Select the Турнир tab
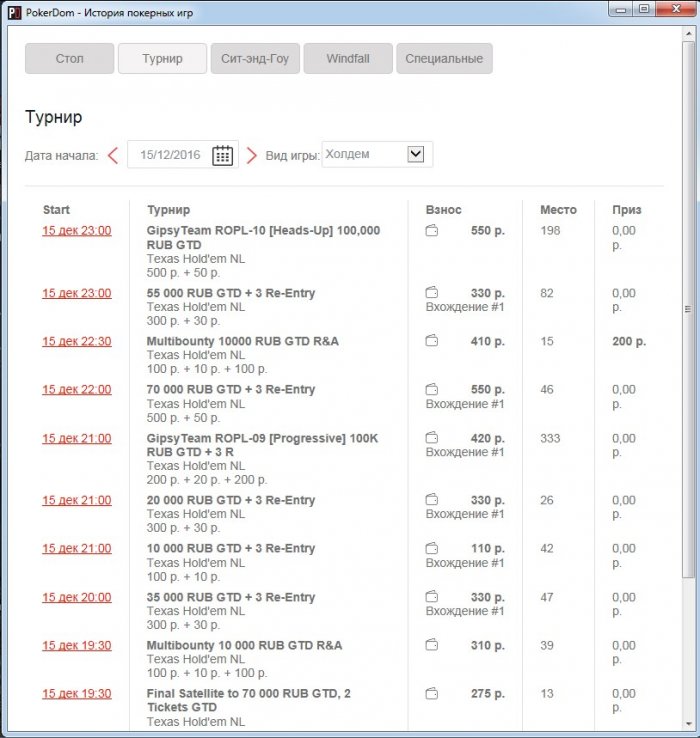This screenshot has height=738, width=700. coord(162,59)
